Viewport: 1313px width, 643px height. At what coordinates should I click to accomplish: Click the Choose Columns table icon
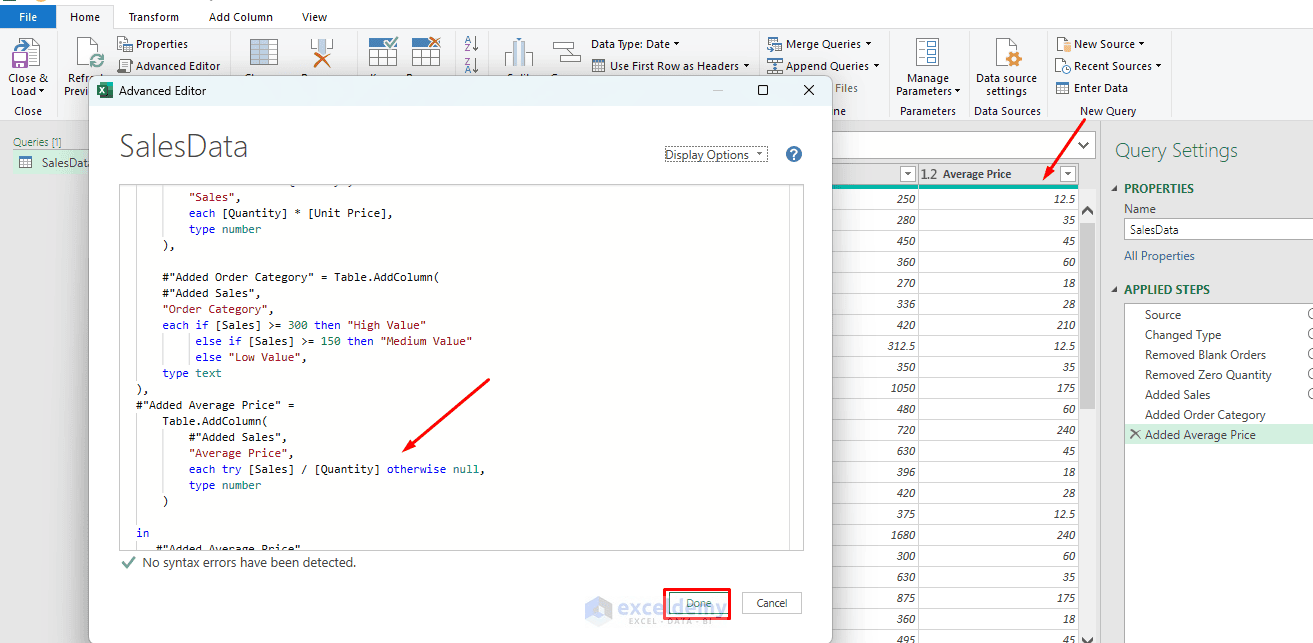263,52
